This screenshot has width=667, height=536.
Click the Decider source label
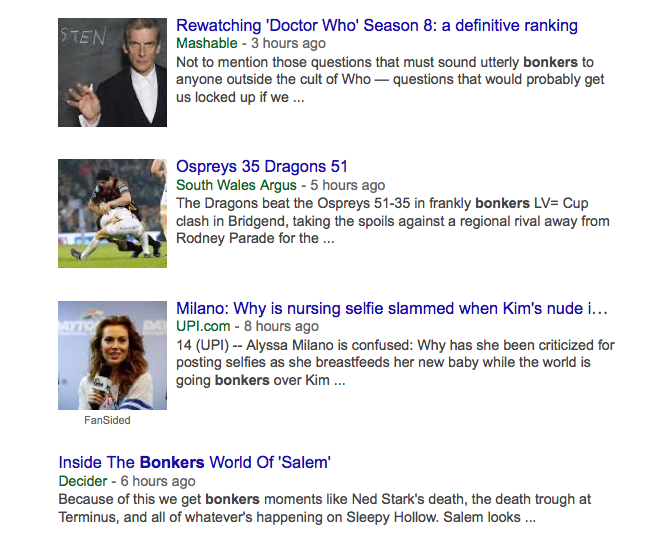coord(82,481)
